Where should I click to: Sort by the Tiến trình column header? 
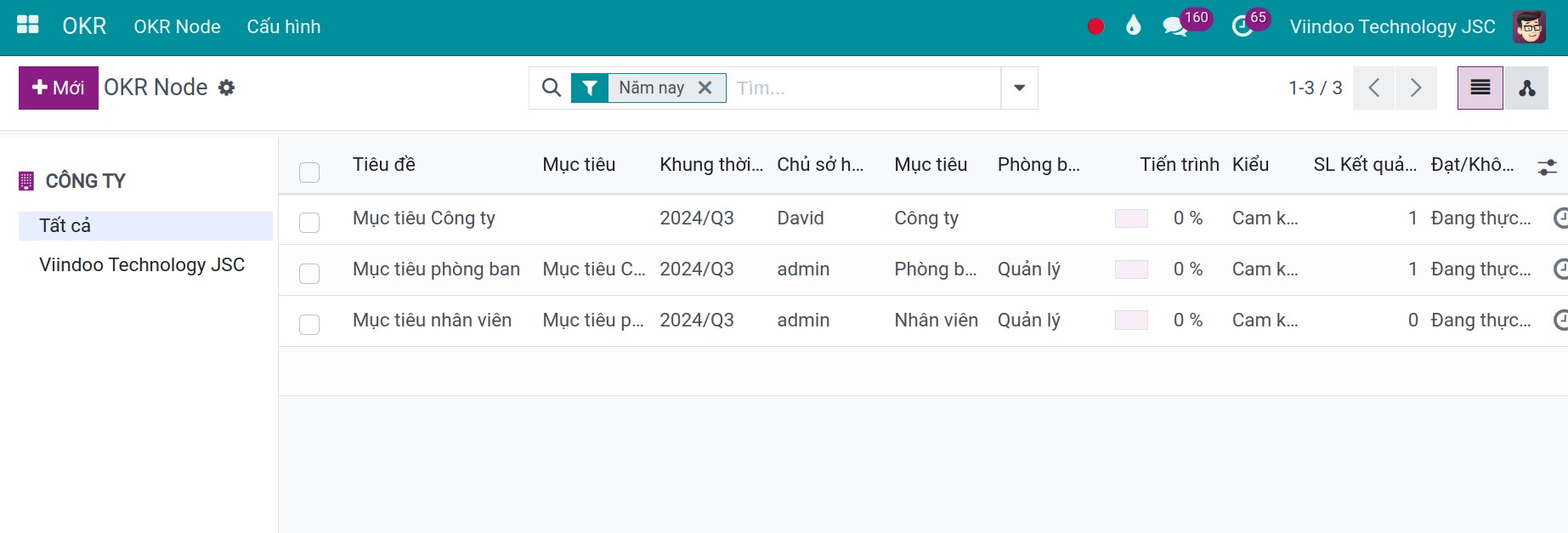click(x=1179, y=165)
